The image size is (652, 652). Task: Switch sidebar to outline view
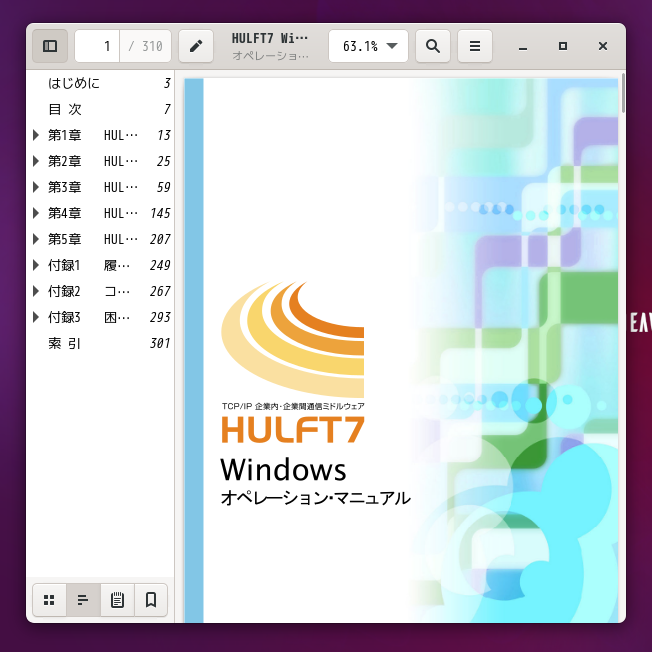point(83,600)
